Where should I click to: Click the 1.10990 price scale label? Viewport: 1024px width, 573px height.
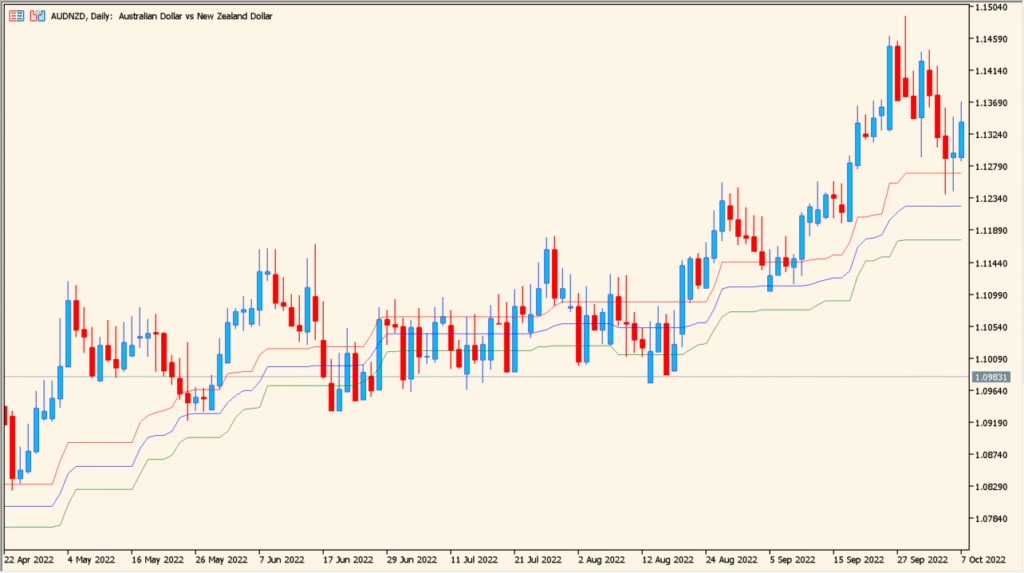pyautogui.click(x=991, y=295)
